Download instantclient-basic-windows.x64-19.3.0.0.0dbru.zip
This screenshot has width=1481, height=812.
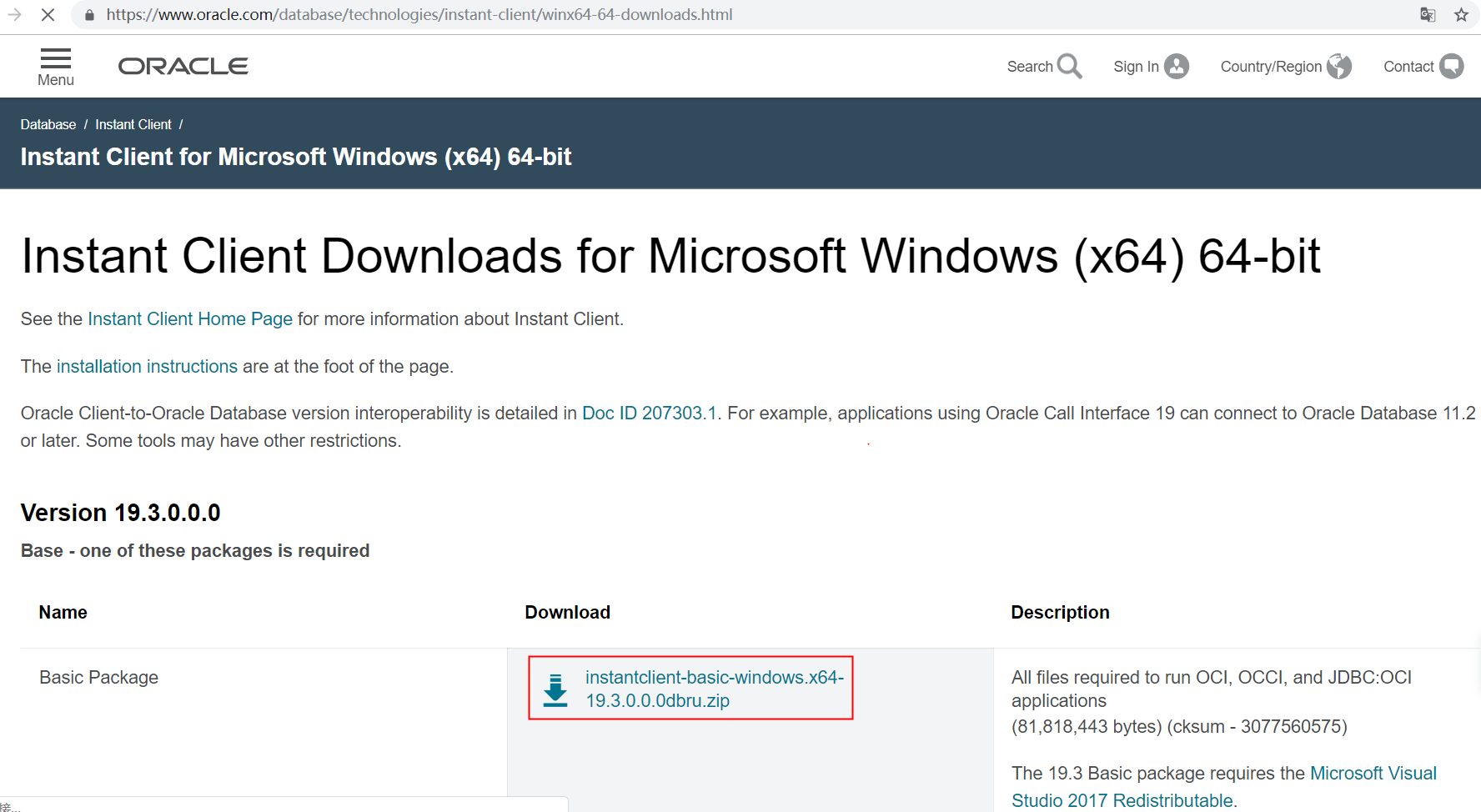coord(715,689)
